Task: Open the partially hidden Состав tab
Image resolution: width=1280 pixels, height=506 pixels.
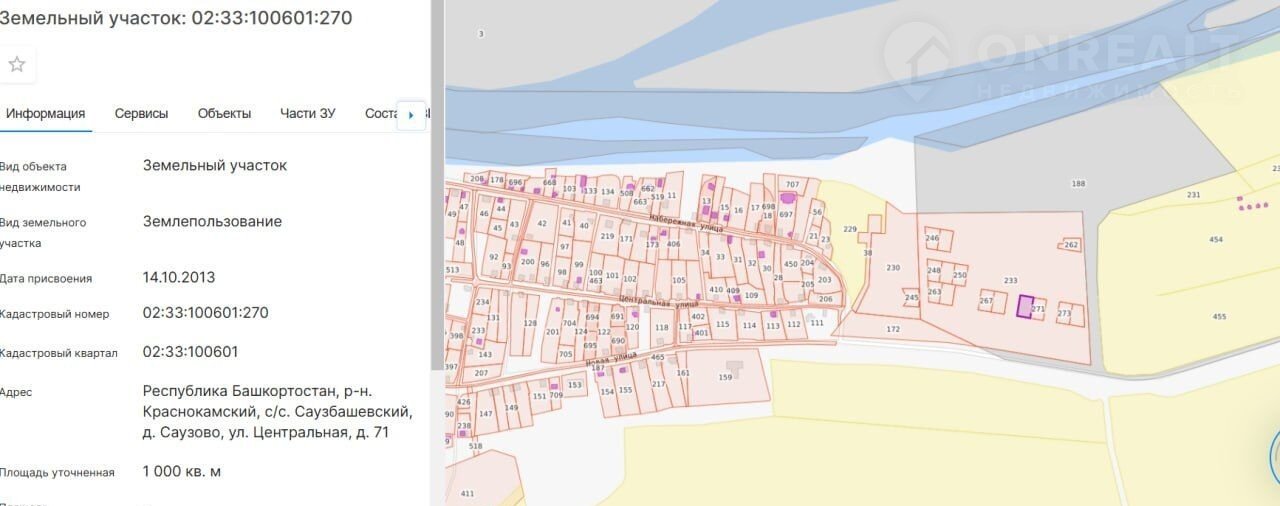Action: (x=381, y=113)
